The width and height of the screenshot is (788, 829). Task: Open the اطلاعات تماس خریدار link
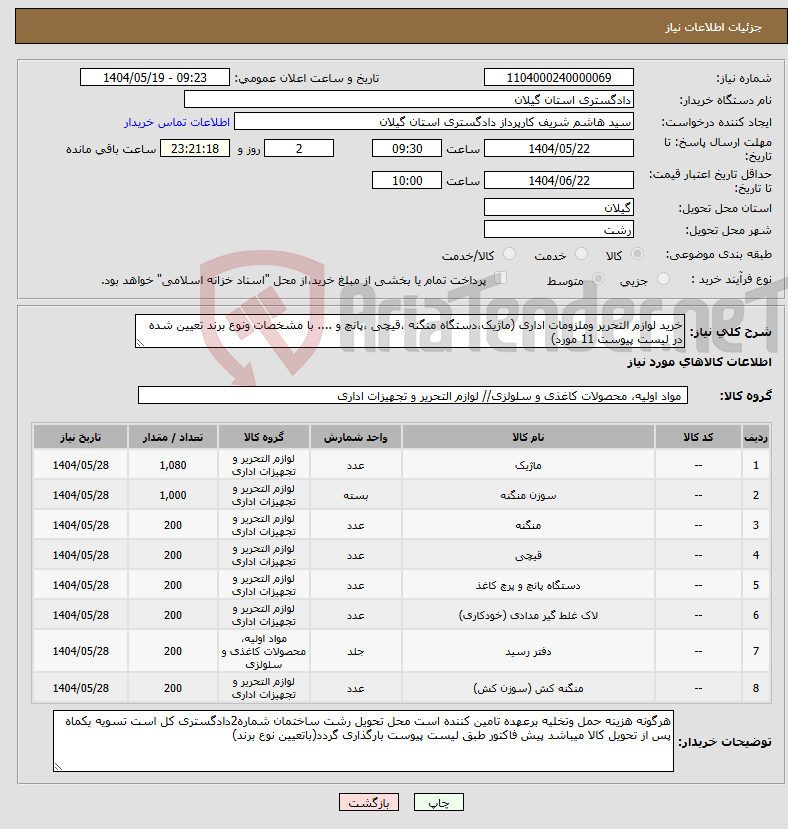coord(177,122)
